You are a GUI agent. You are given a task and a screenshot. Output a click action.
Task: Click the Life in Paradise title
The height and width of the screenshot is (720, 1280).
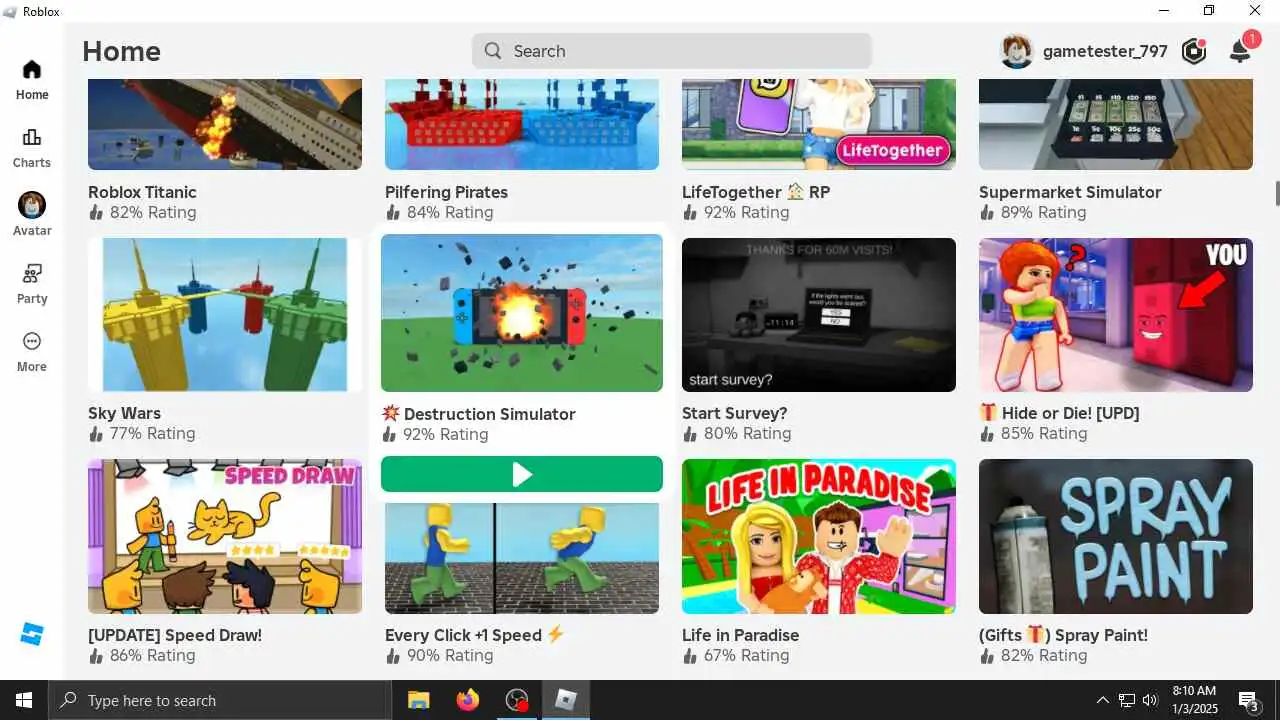pyautogui.click(x=740, y=635)
